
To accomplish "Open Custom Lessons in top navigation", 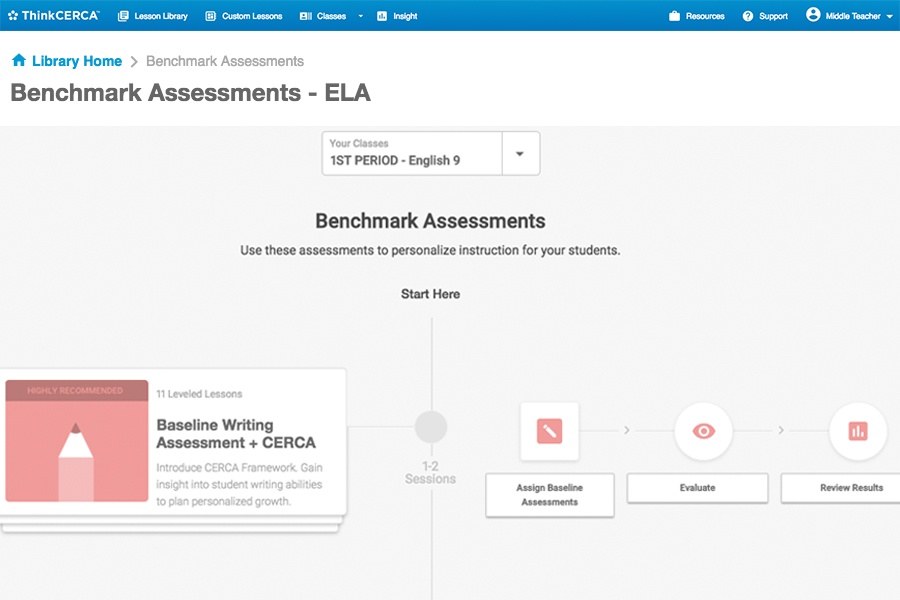I will (244, 16).
